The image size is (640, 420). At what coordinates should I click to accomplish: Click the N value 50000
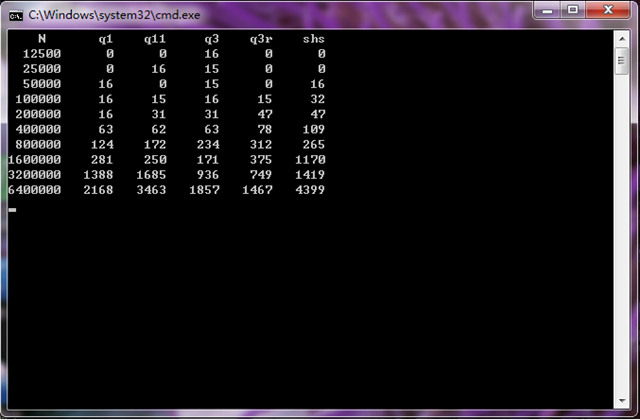(42, 84)
